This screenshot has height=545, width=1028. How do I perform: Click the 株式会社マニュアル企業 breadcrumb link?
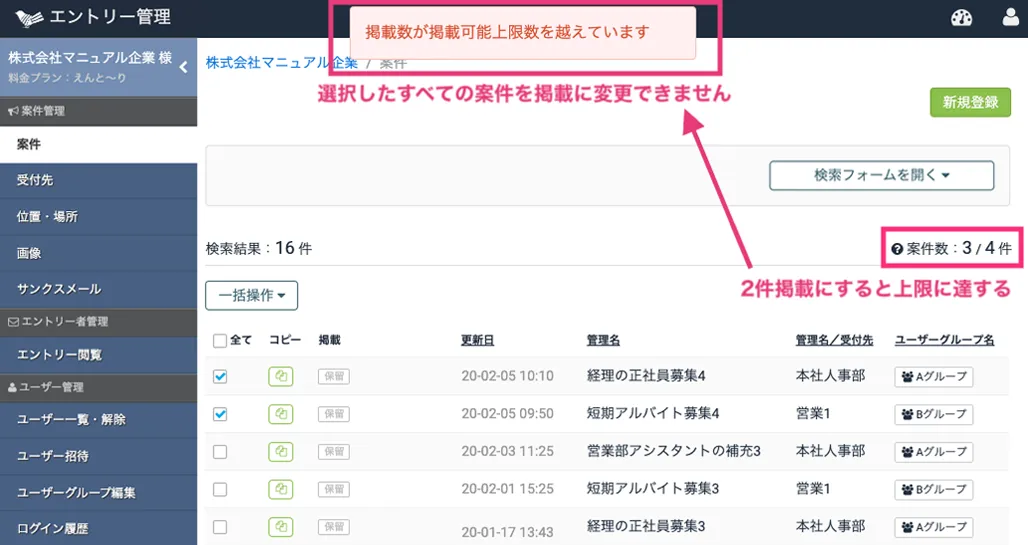[x=281, y=62]
